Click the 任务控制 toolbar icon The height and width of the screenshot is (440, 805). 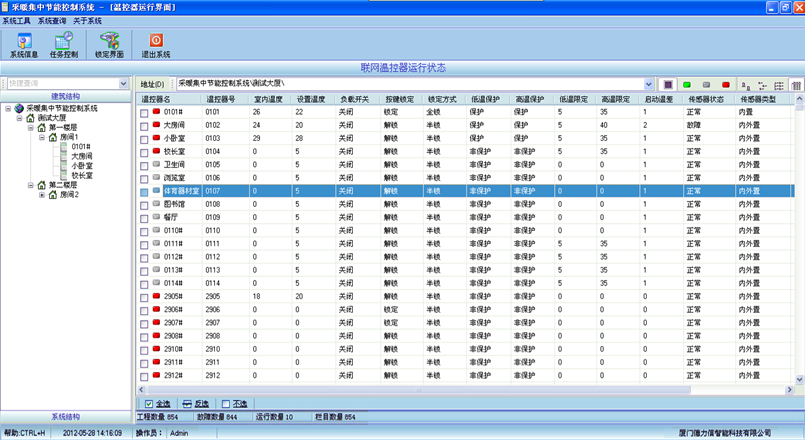click(64, 45)
